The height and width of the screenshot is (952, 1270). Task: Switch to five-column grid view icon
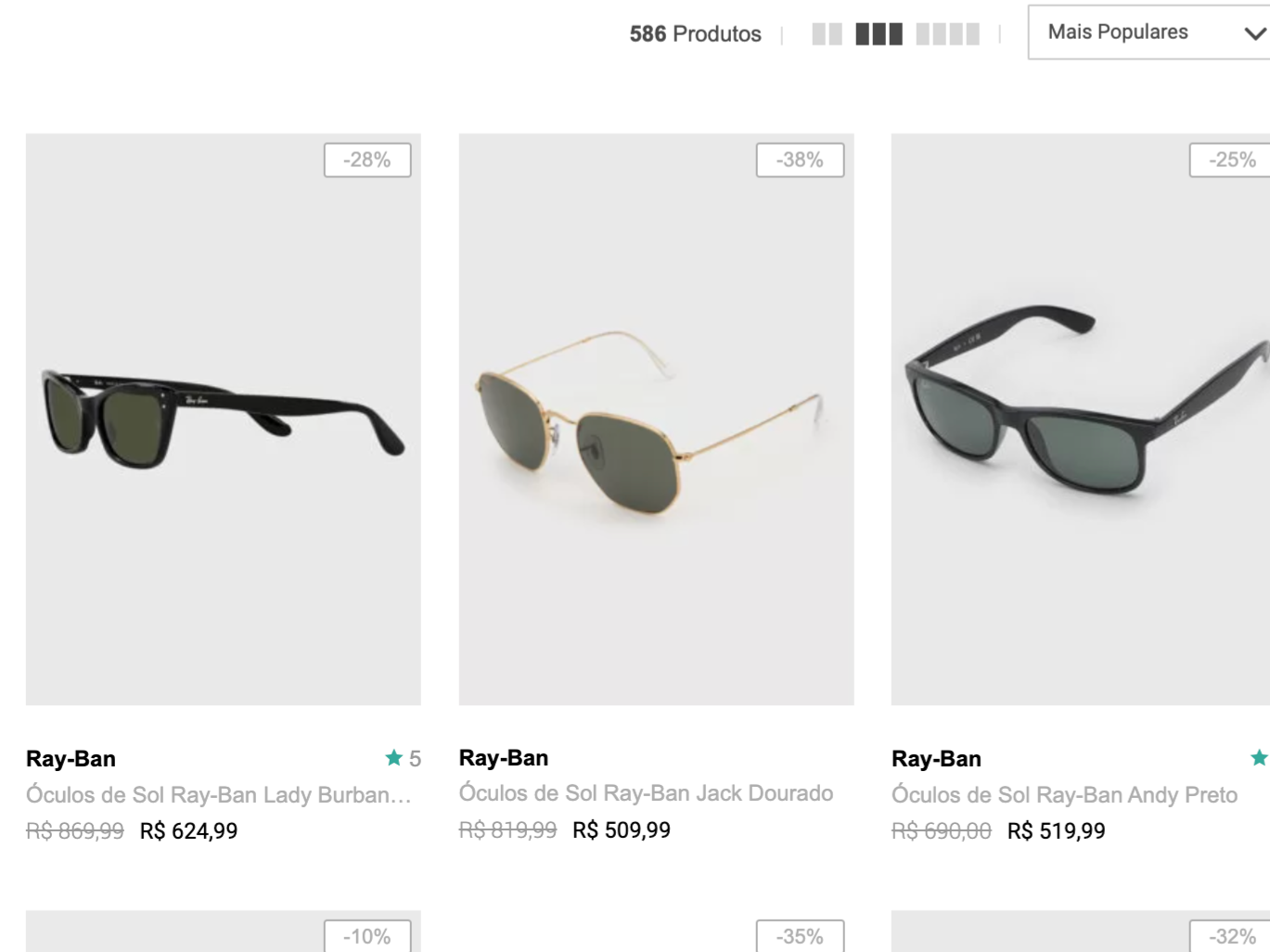pos(947,34)
